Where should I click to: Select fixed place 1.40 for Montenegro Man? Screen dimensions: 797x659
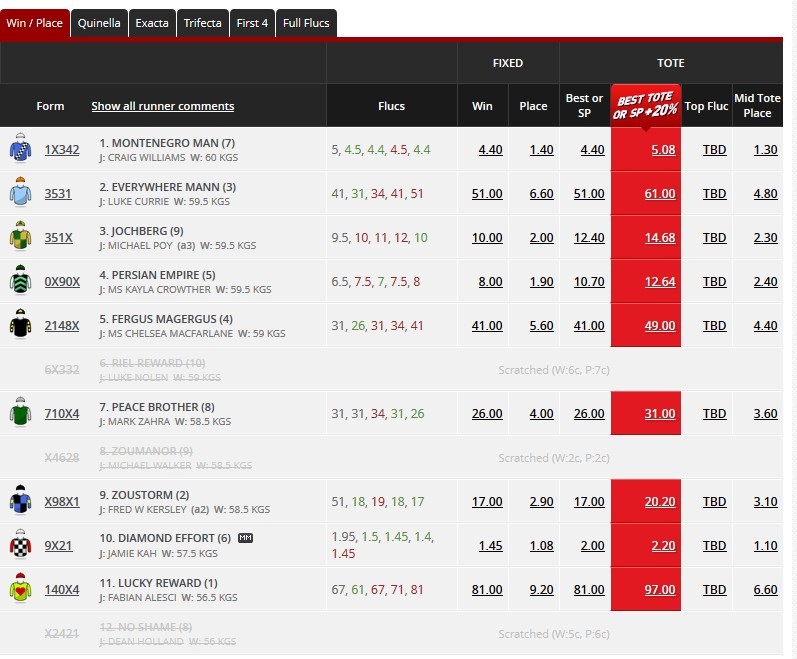coord(541,150)
